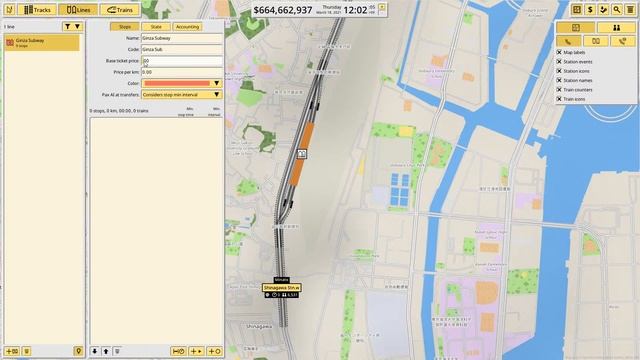Open the line Color dropdown
This screenshot has width=640, height=360.
coord(182,83)
